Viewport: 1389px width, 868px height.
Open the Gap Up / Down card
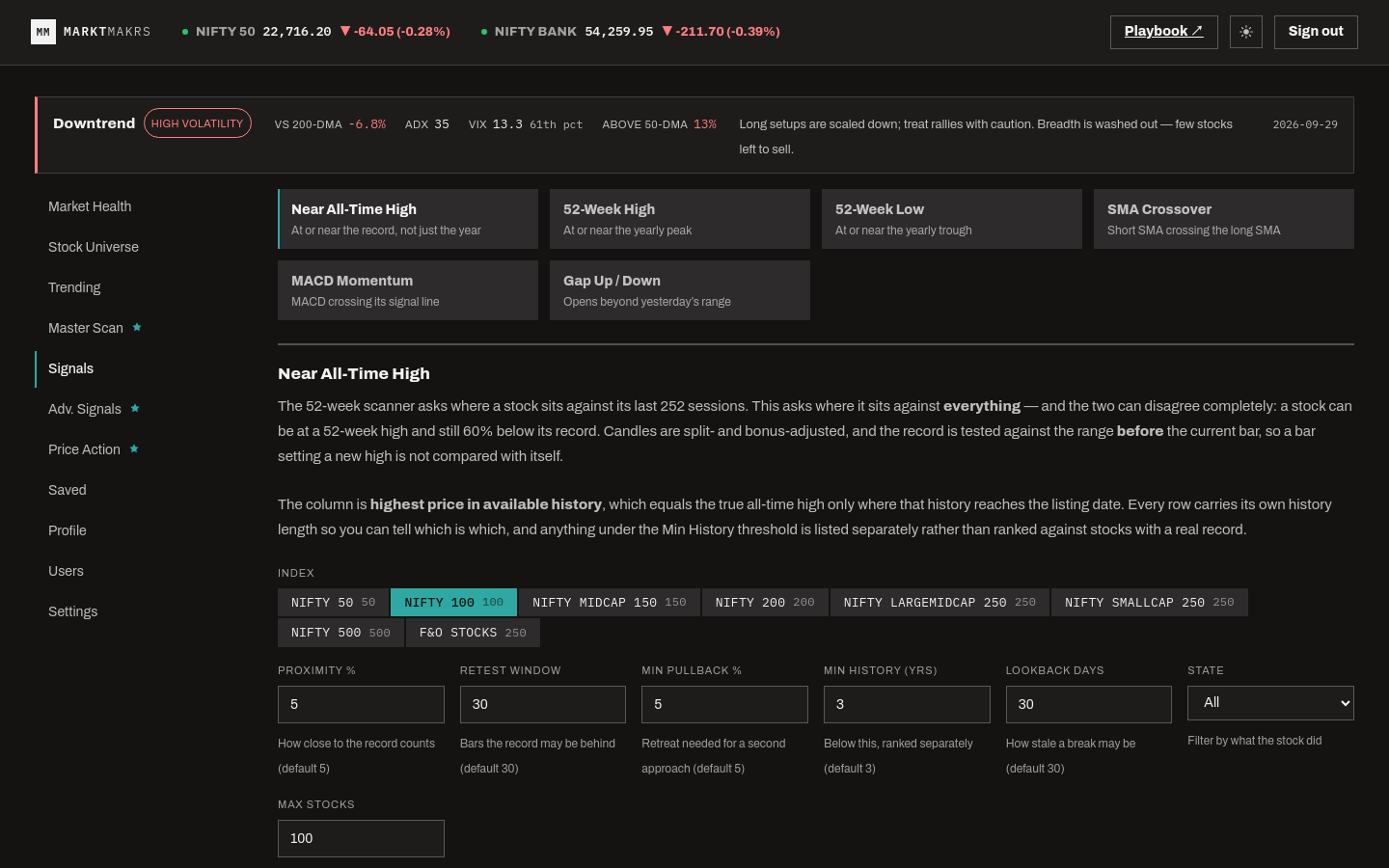[680, 290]
